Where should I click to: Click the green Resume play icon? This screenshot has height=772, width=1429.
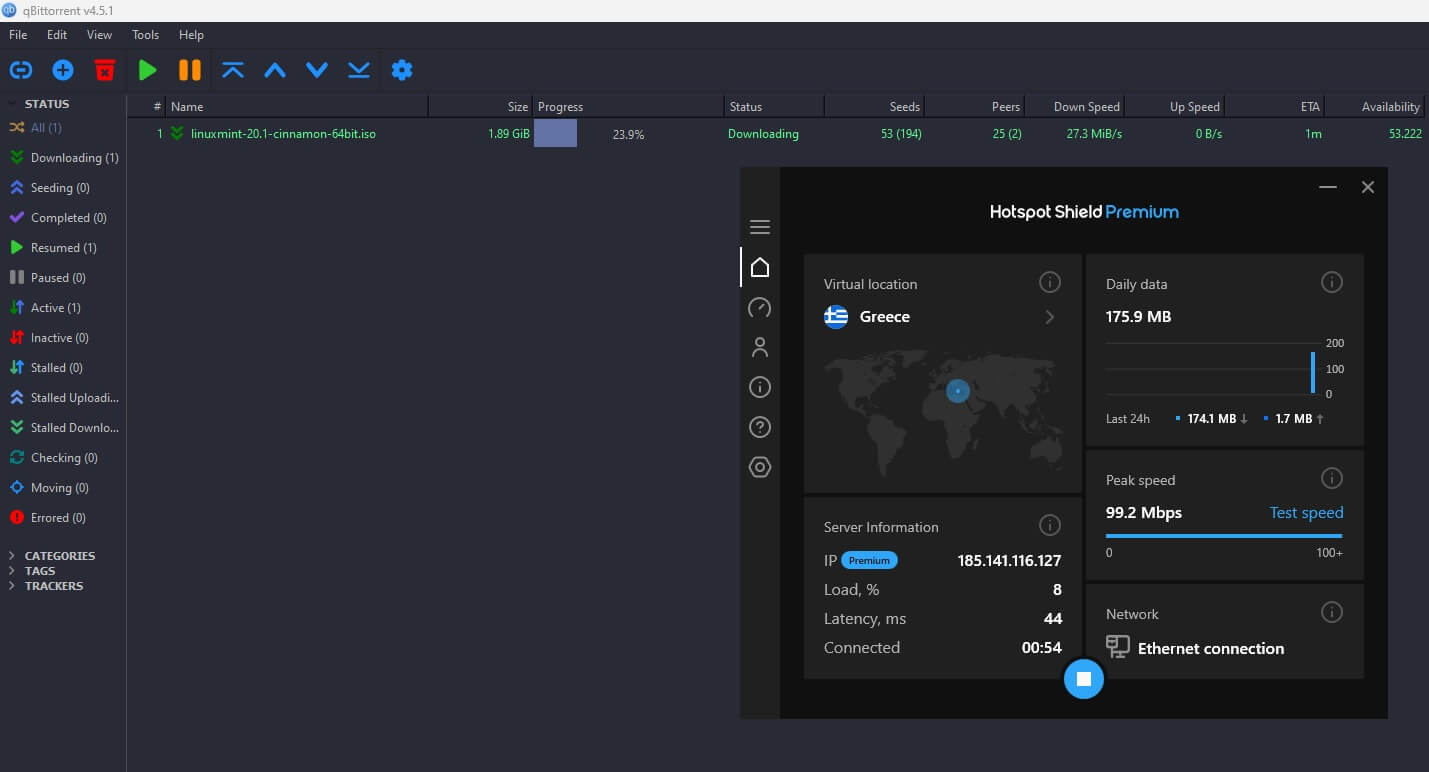(148, 70)
